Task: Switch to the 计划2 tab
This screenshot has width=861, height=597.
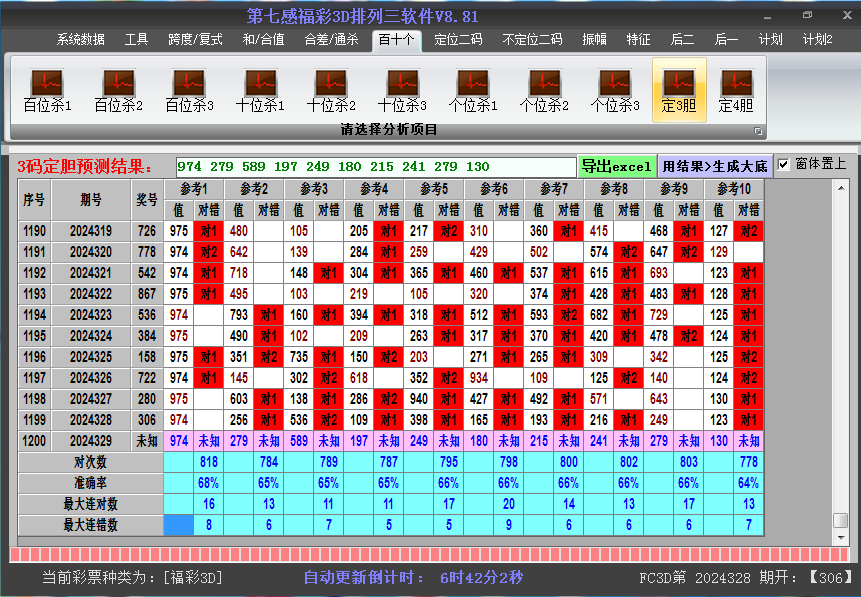Action: coord(818,40)
